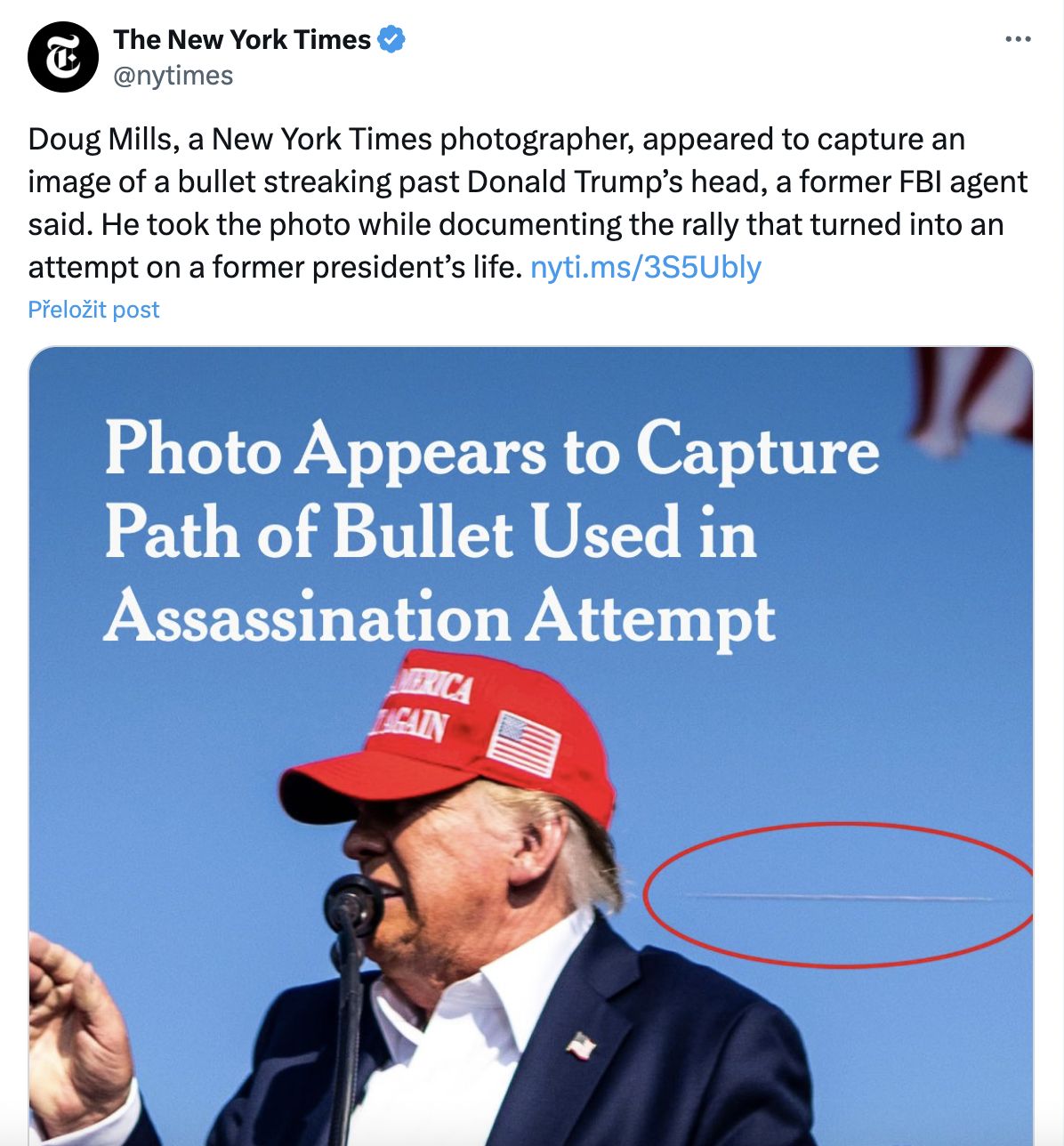Follow the nyti.ms/3S5Ubly article link
The image size is (1064, 1146).
(x=646, y=267)
